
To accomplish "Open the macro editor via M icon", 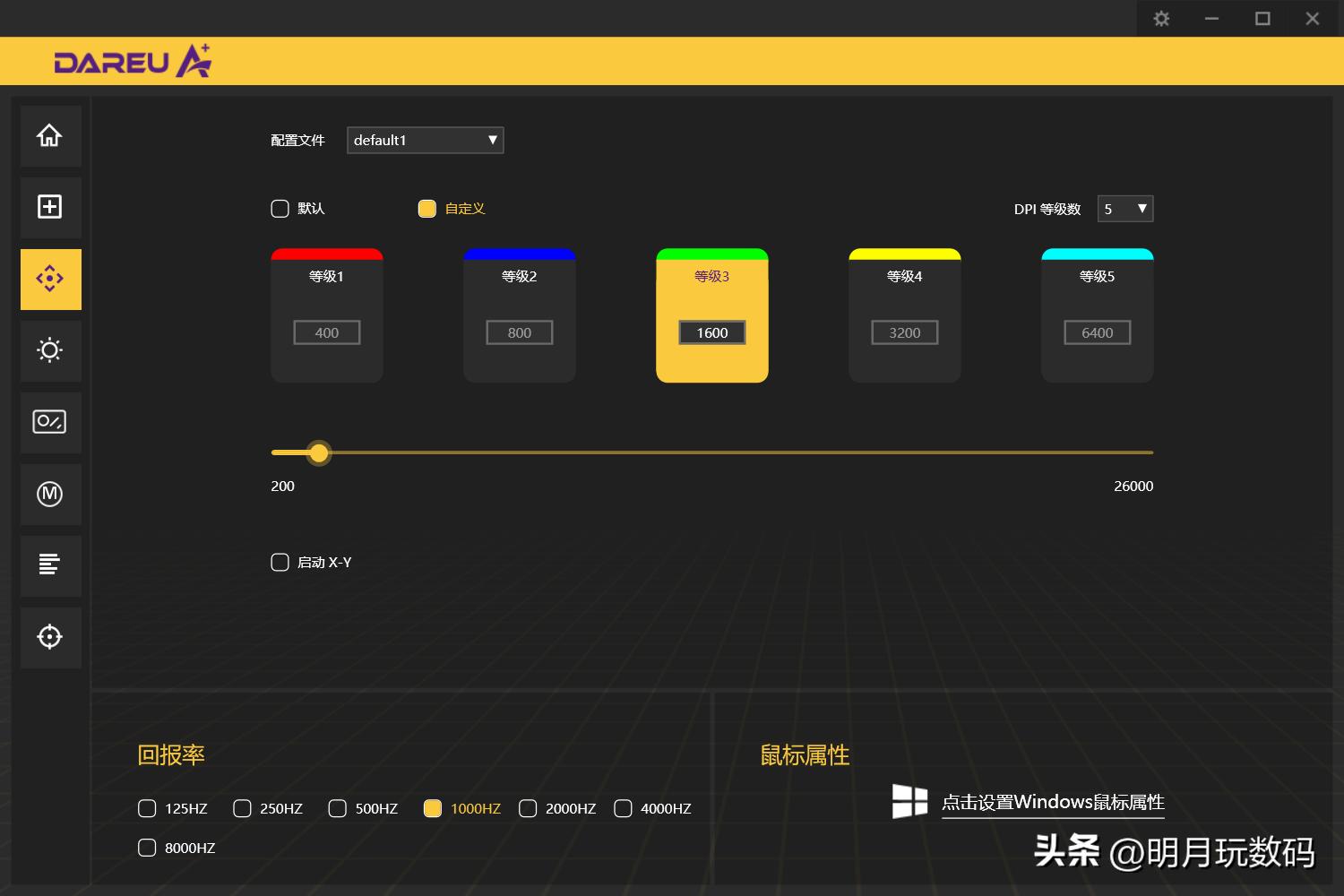I will [50, 494].
